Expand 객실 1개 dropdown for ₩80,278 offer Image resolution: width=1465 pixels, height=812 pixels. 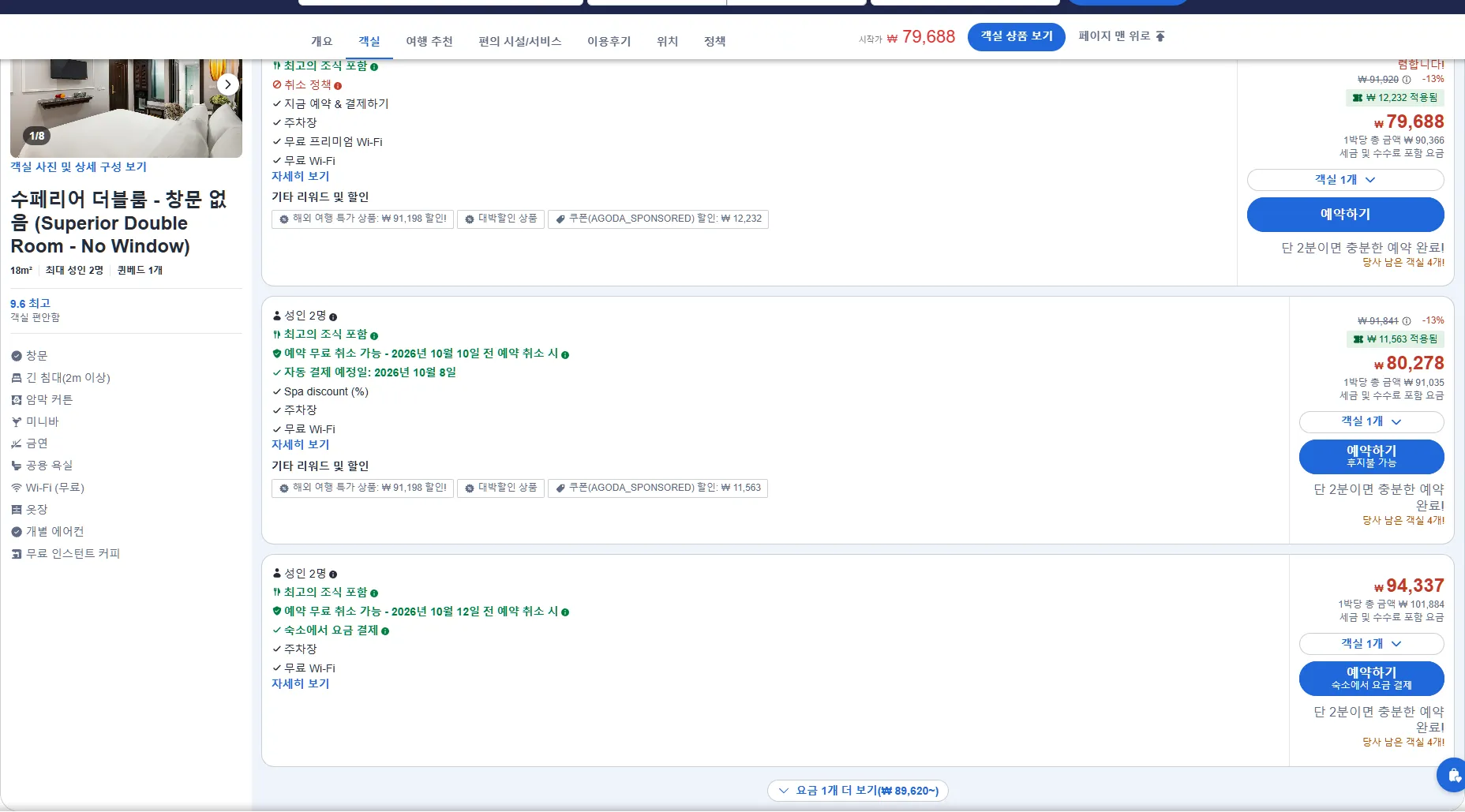coord(1371,421)
